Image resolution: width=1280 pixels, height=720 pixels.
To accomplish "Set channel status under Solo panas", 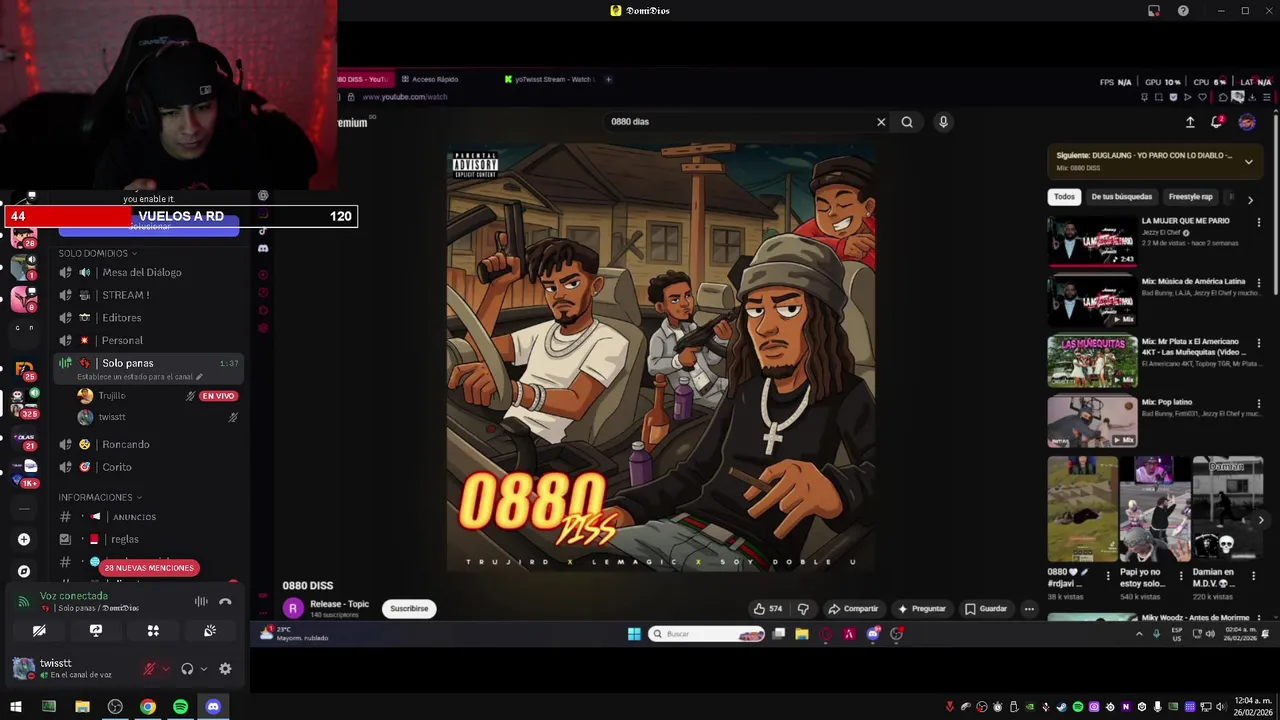I will (140, 377).
